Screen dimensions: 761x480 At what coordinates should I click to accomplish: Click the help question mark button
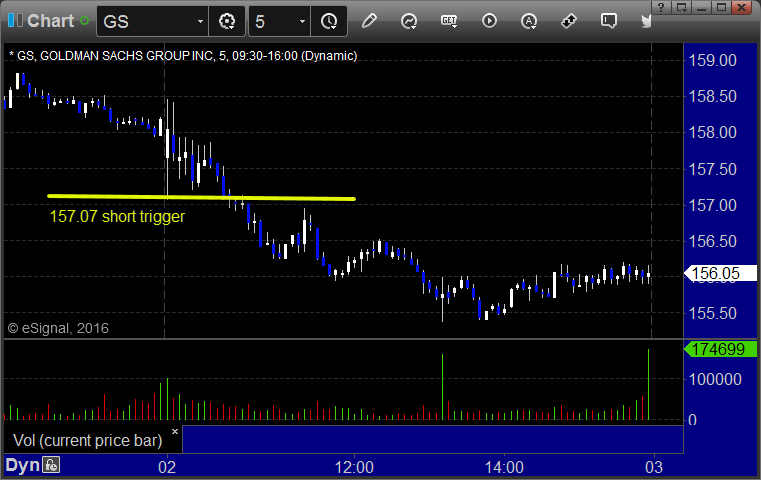(x=661, y=7)
